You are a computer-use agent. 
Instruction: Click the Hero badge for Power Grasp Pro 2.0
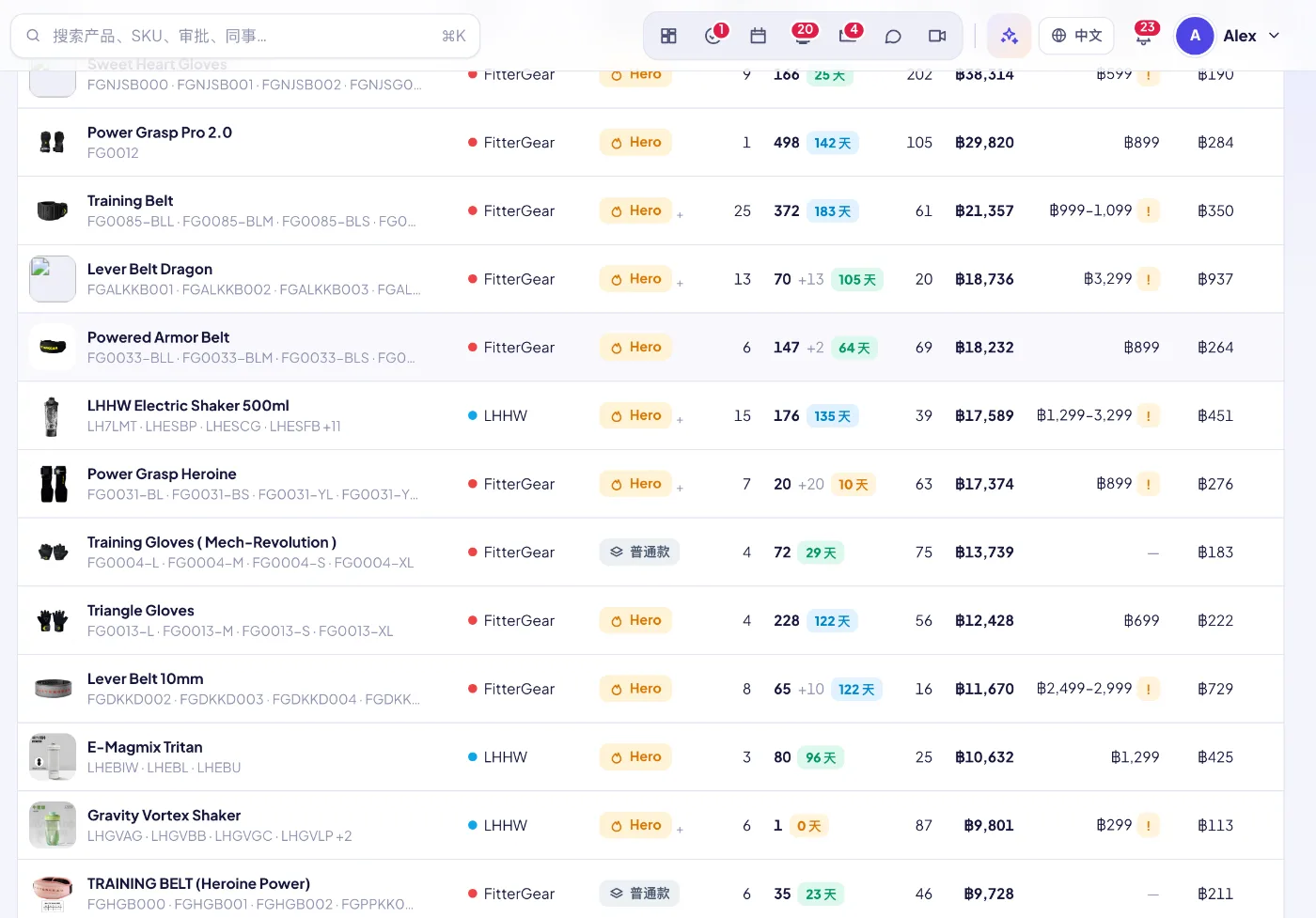point(635,143)
